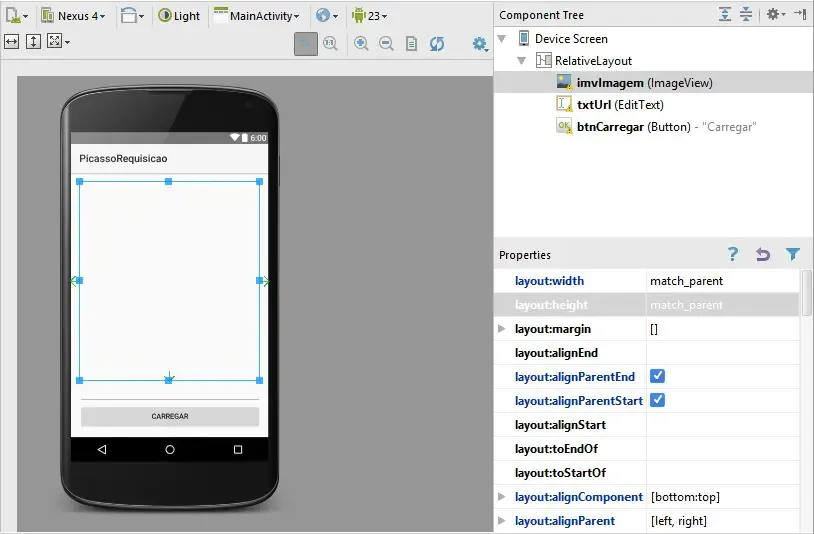This screenshot has width=814, height=534.
Task: Select the layout:alignParentEnd property name
Action: pyautogui.click(x=575, y=377)
